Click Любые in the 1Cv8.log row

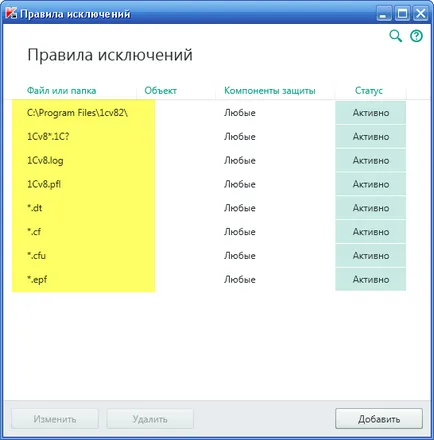click(240, 160)
